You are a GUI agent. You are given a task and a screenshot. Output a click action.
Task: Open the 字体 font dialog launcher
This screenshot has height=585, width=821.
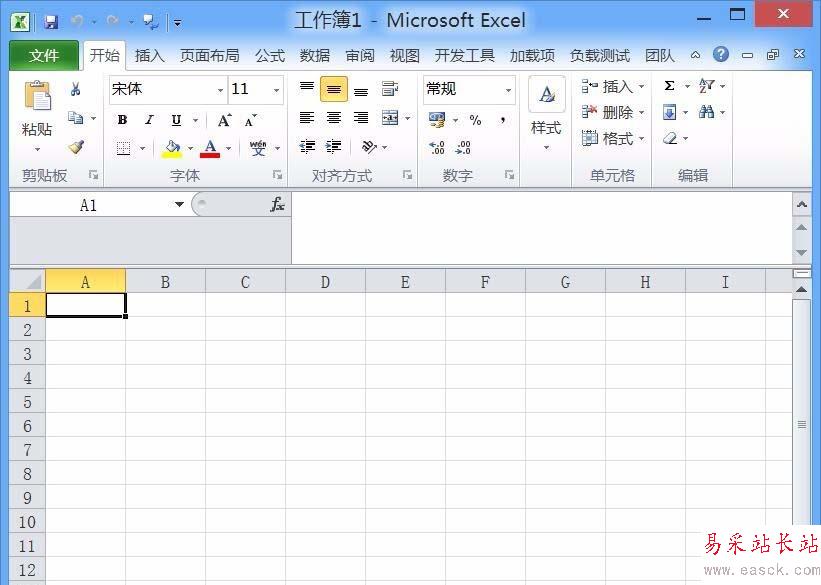click(x=278, y=175)
